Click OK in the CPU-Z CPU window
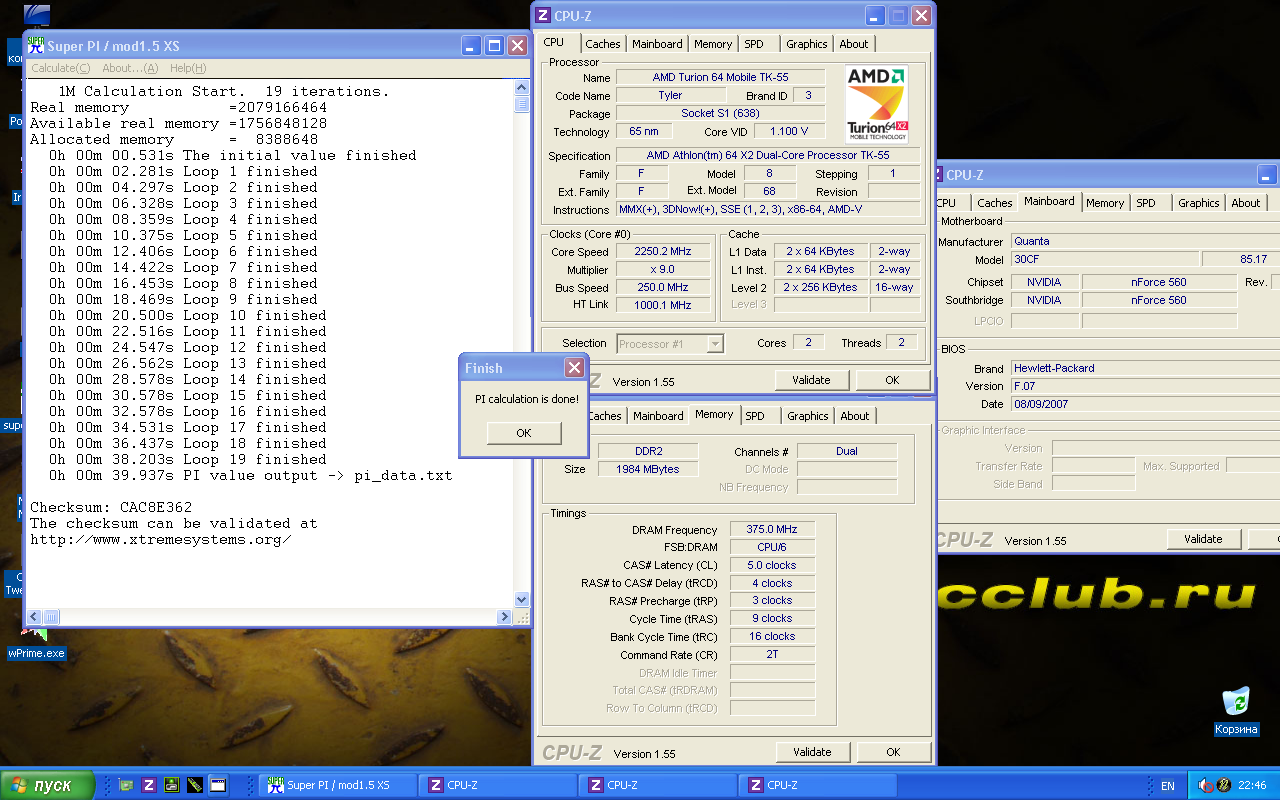Screen dimensions: 1280x800 (892, 380)
